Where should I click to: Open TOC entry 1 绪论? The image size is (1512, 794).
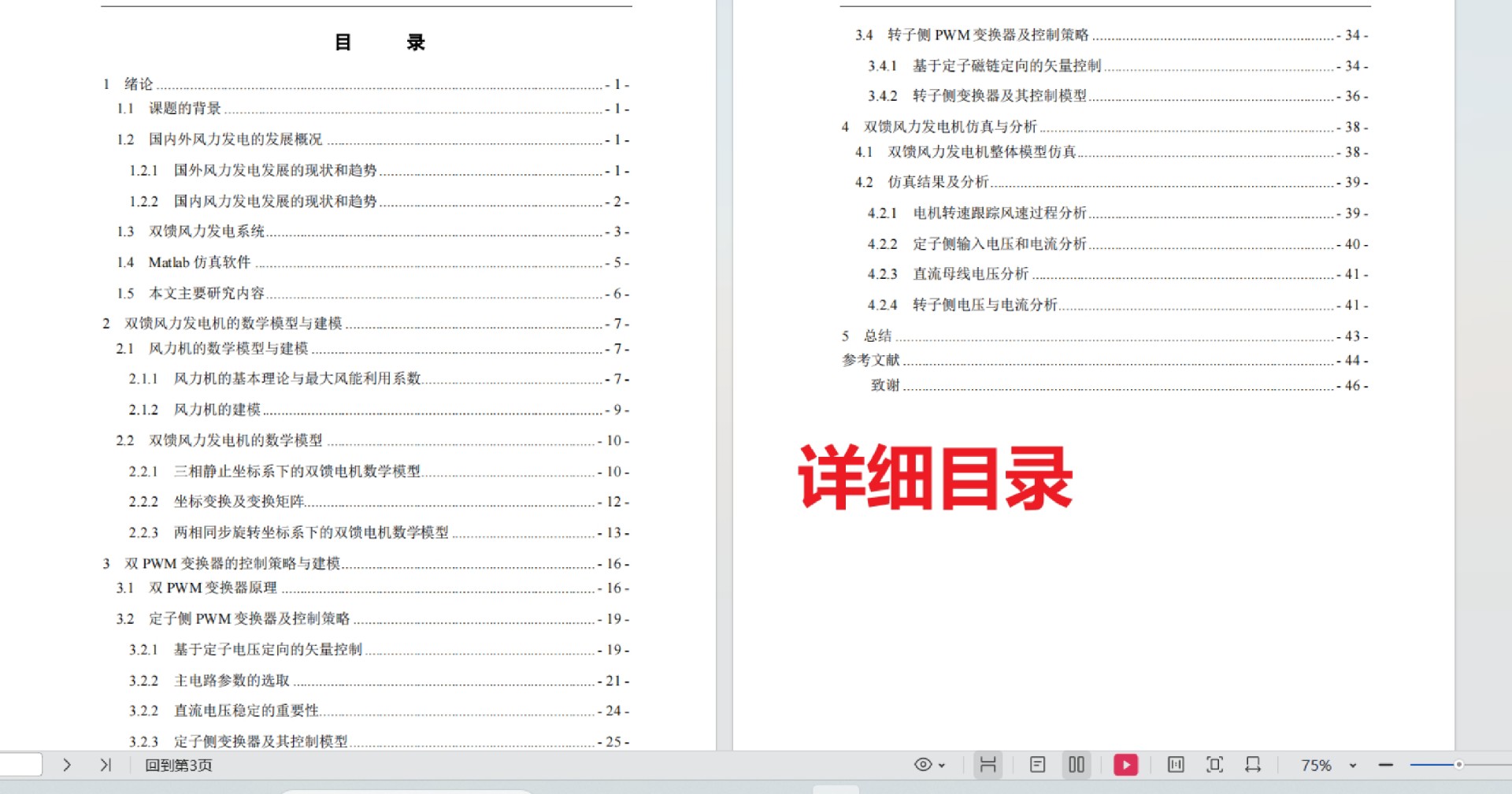pyautogui.click(x=366, y=83)
